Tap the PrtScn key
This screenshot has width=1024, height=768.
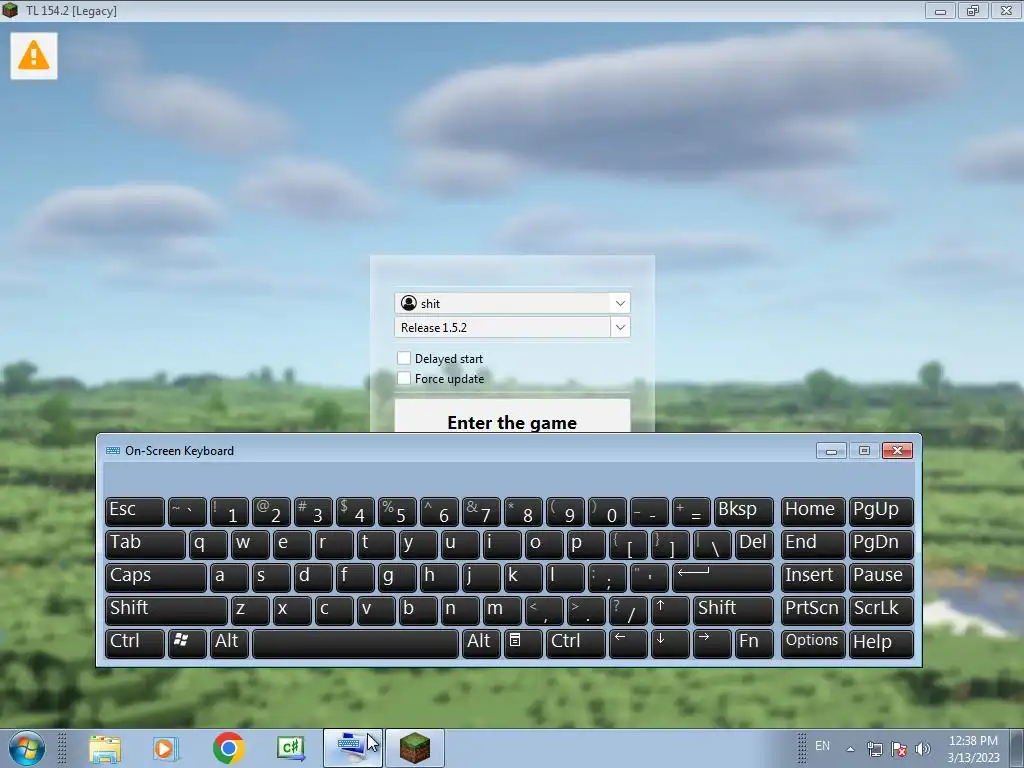[813, 610]
